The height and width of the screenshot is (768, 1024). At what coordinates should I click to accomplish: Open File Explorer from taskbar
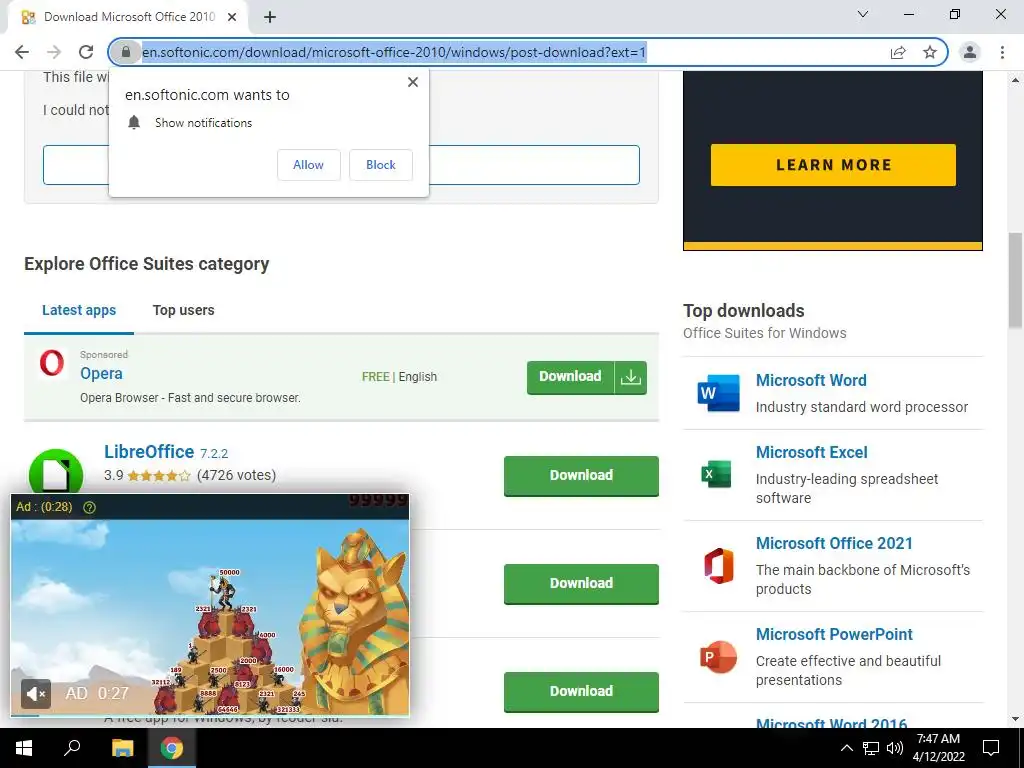click(x=122, y=748)
